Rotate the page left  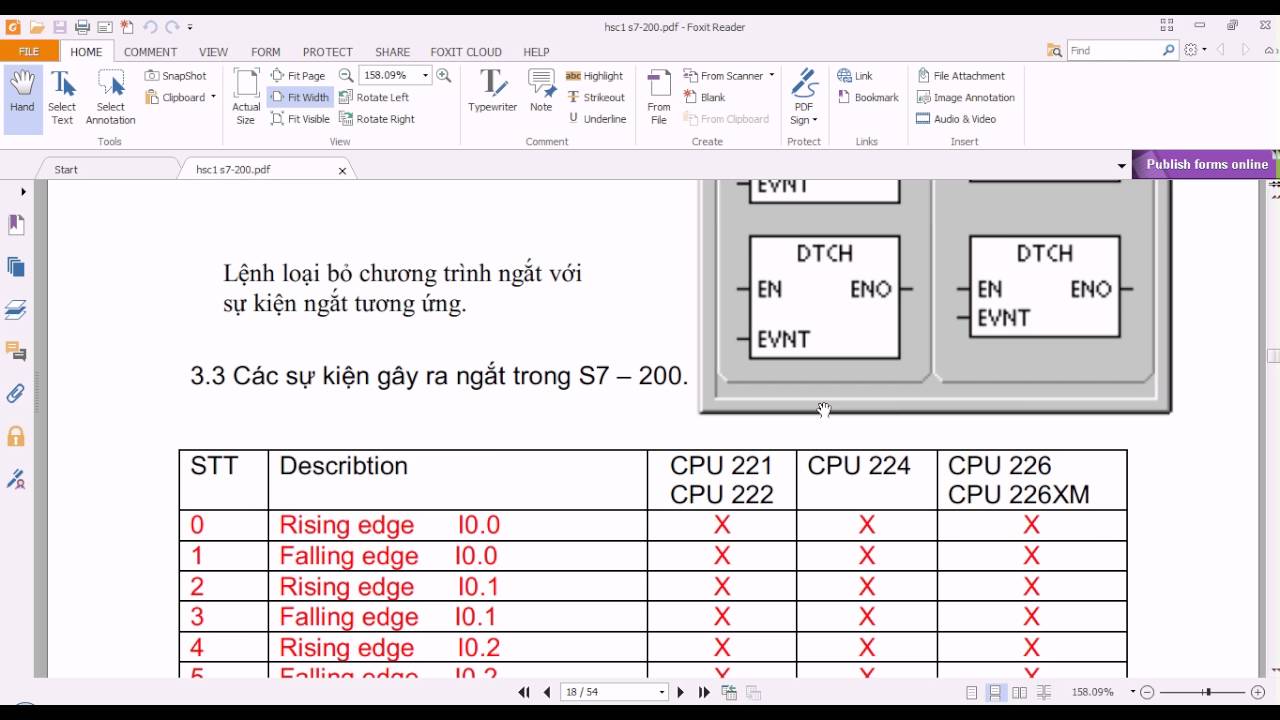click(374, 97)
